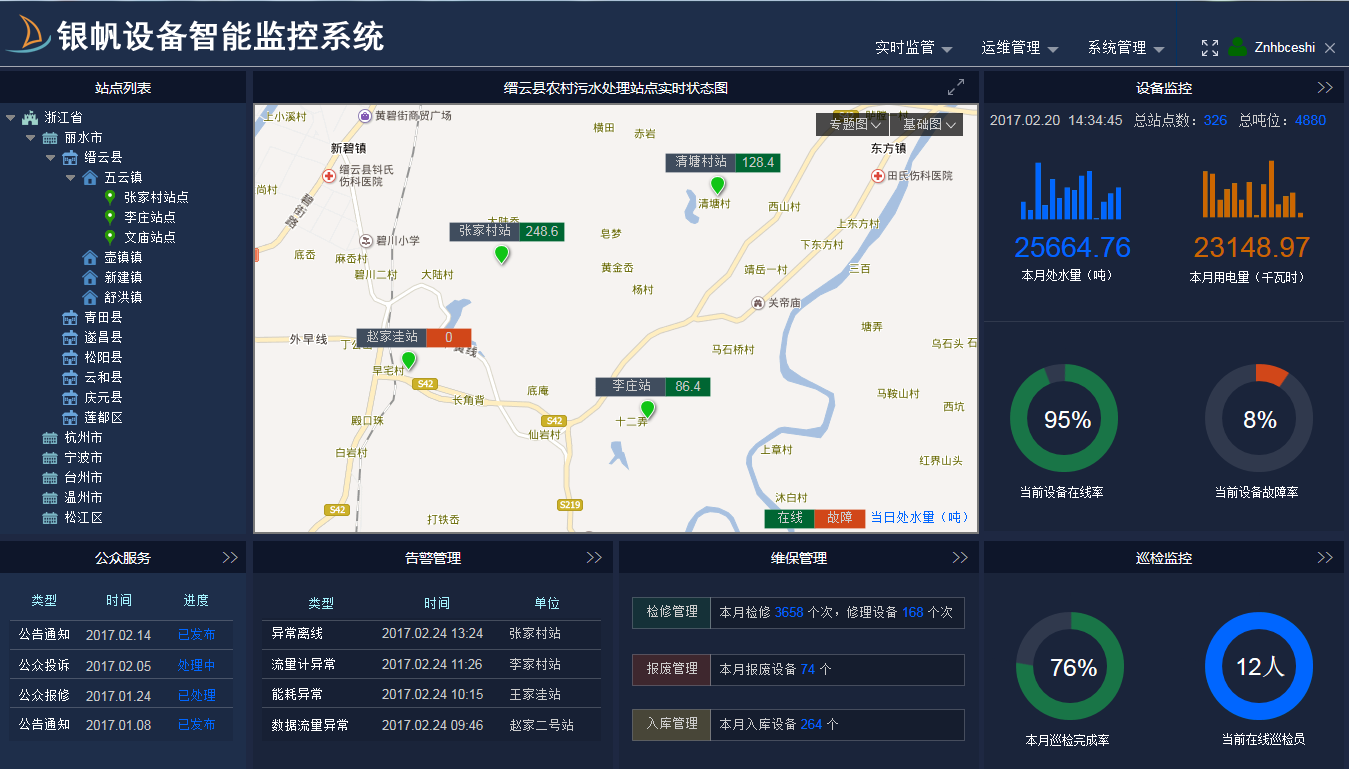Click the 76% inspection completion donut

1070,666
